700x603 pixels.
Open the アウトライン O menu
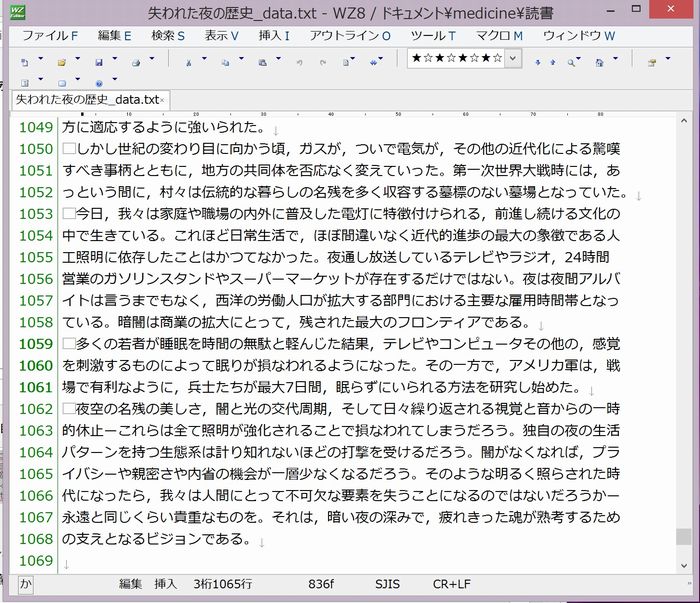click(350, 36)
